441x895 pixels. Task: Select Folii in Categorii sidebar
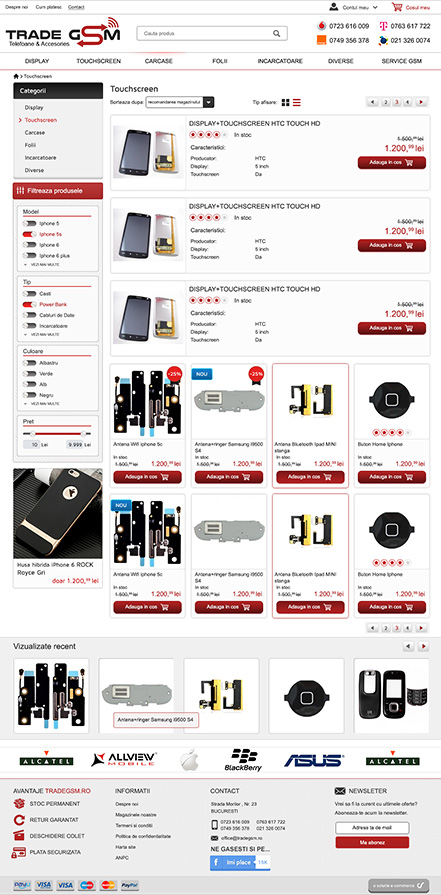point(30,145)
